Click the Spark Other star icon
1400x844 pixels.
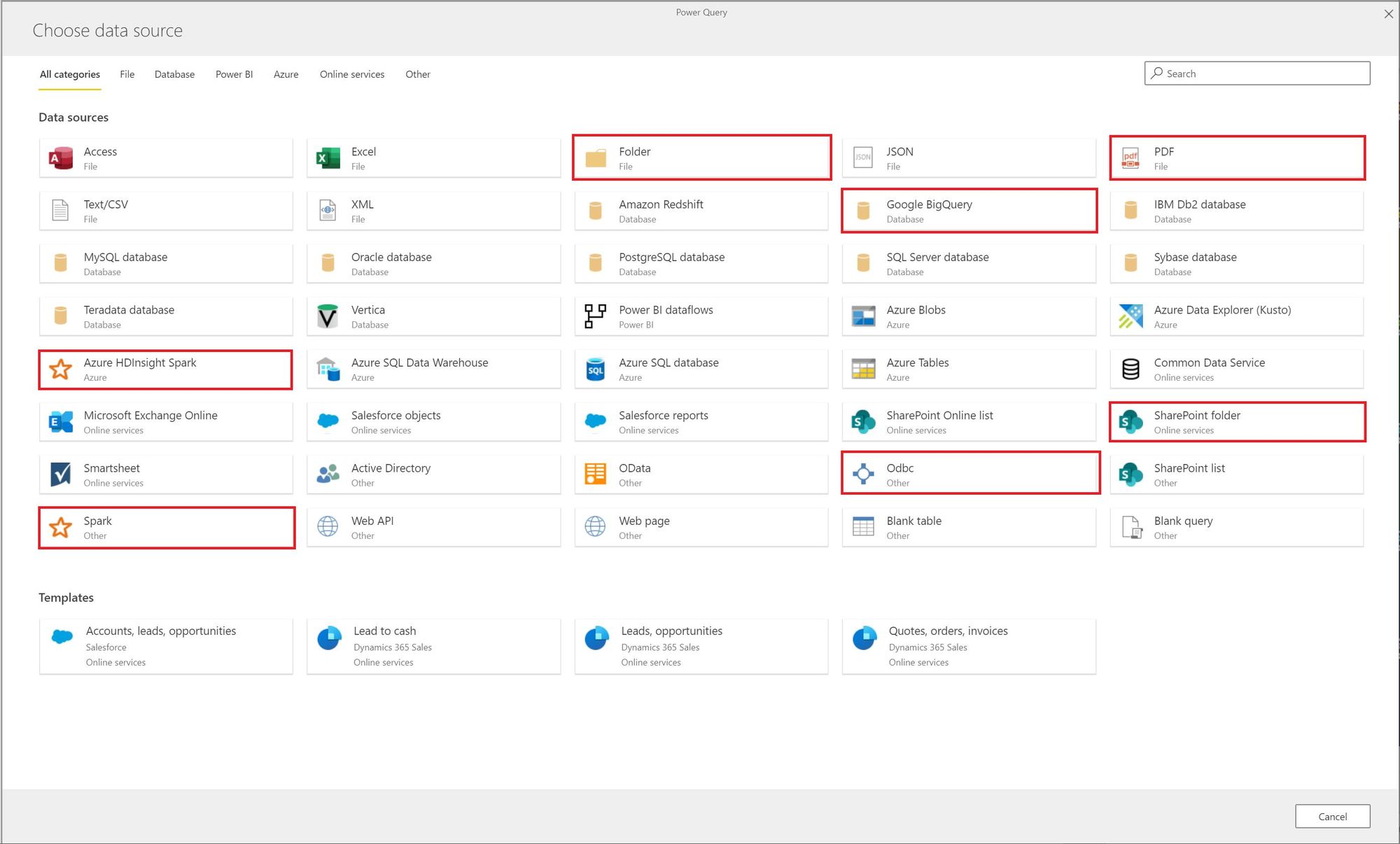61,527
